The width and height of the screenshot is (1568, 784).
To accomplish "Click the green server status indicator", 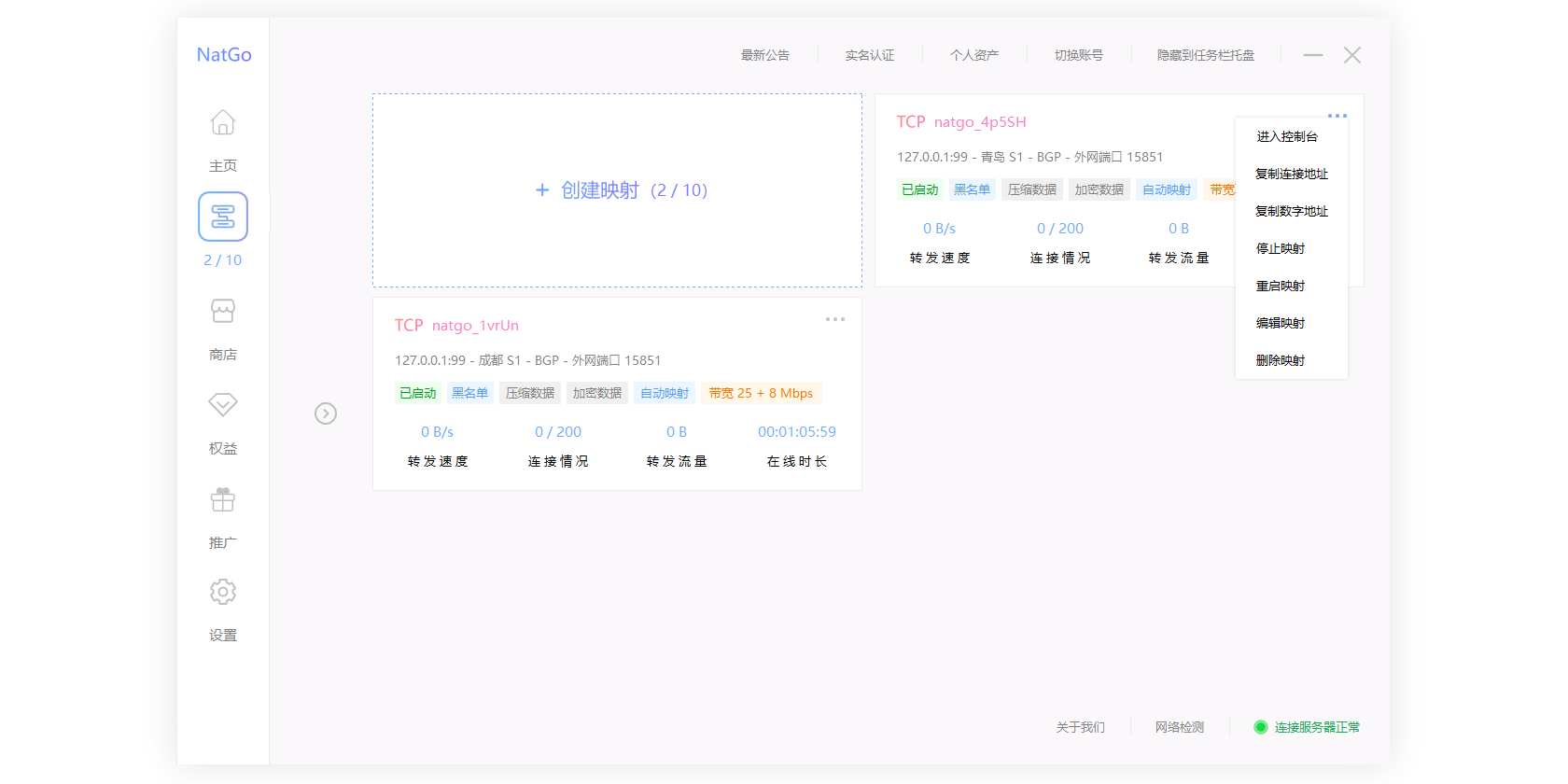I will tap(1260, 727).
